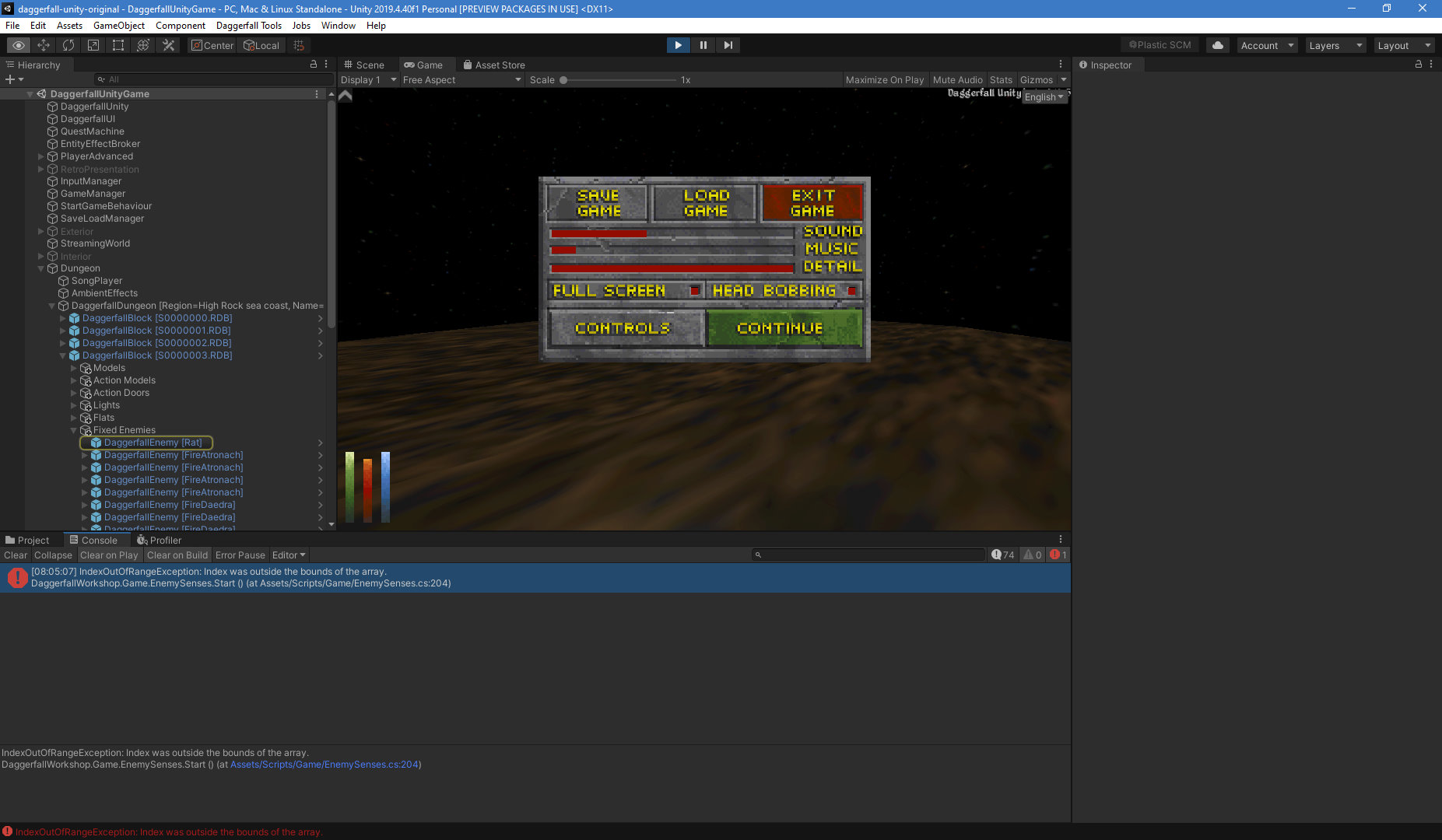Lock the Inspector panel
This screenshot has height=840, width=1442.
tap(1419, 65)
